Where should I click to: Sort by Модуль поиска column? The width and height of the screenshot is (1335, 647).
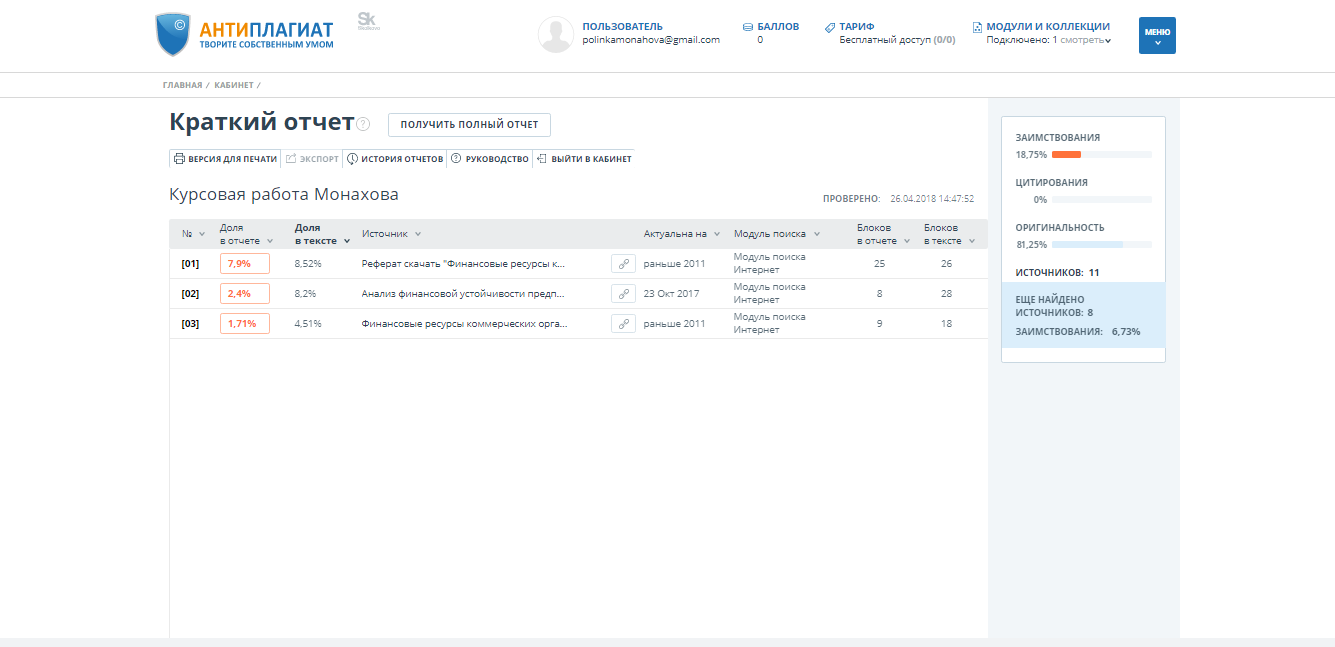coord(776,234)
